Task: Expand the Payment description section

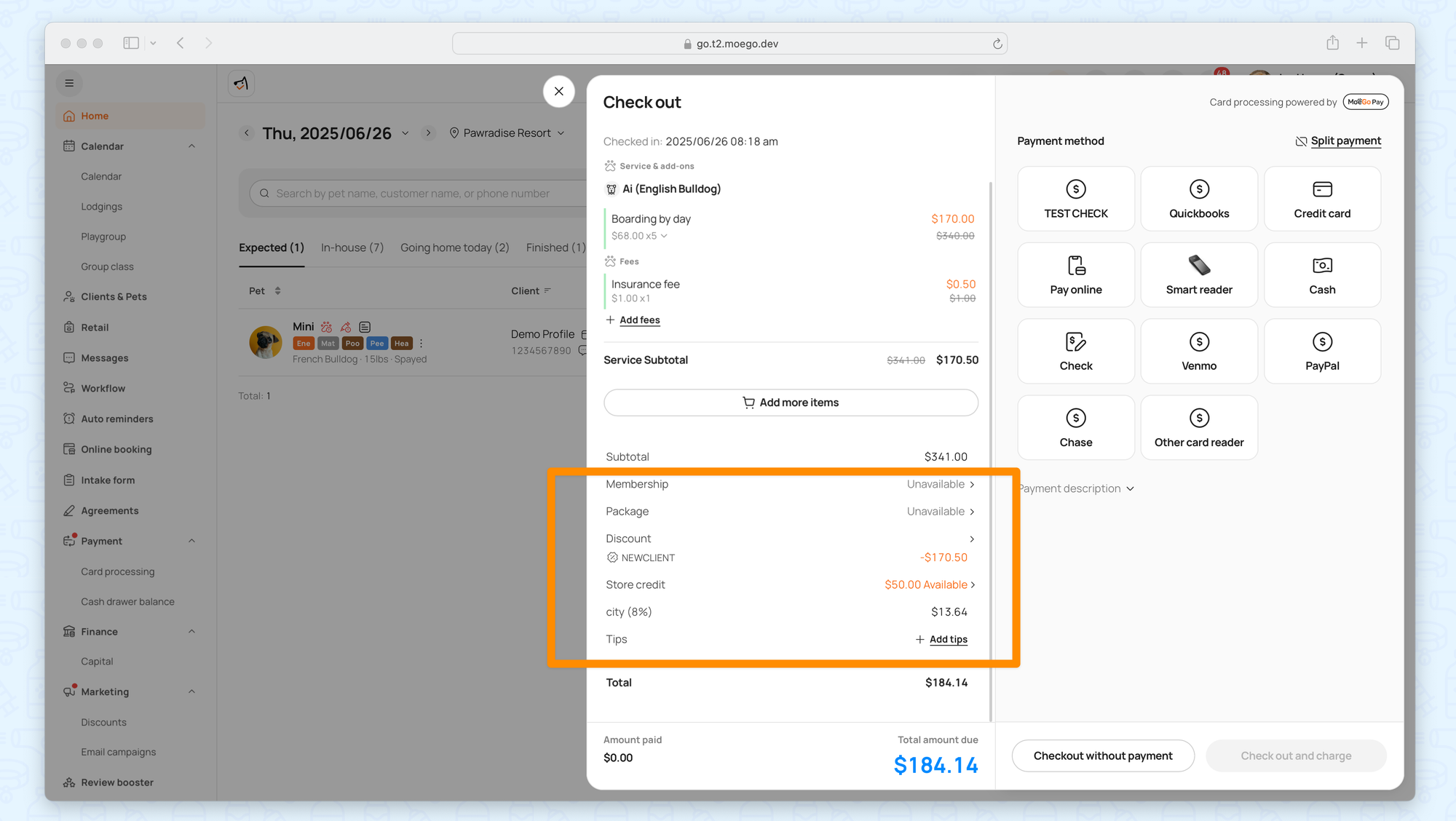Action: [1075, 488]
